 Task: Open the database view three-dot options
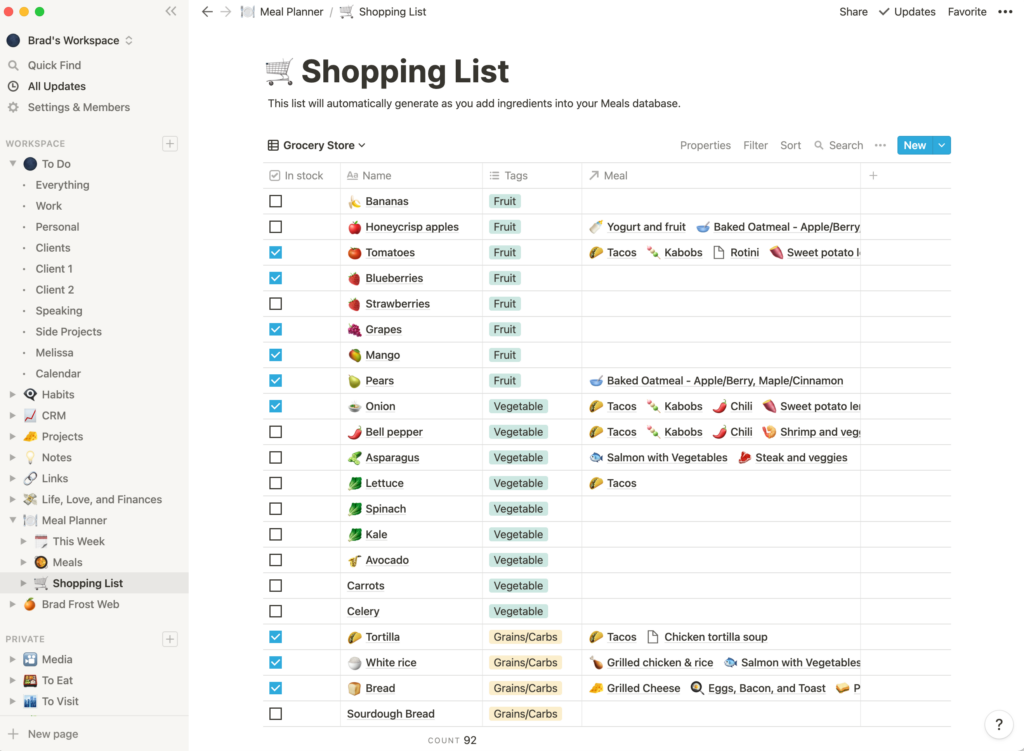coord(880,145)
